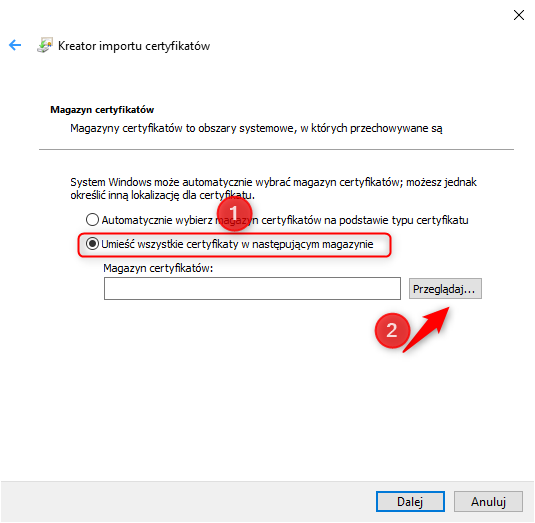The height and width of the screenshot is (523, 535).
Task: Click the 'System Windows może automatycznie' paragraph
Action: 273,188
